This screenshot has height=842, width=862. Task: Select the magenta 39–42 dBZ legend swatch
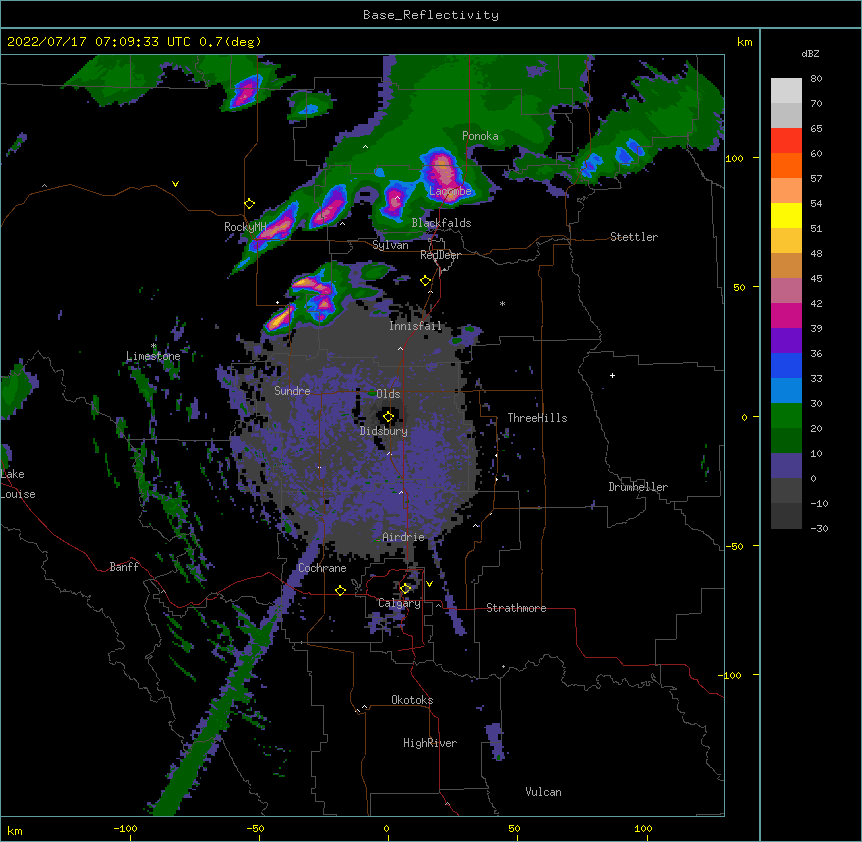(x=786, y=315)
